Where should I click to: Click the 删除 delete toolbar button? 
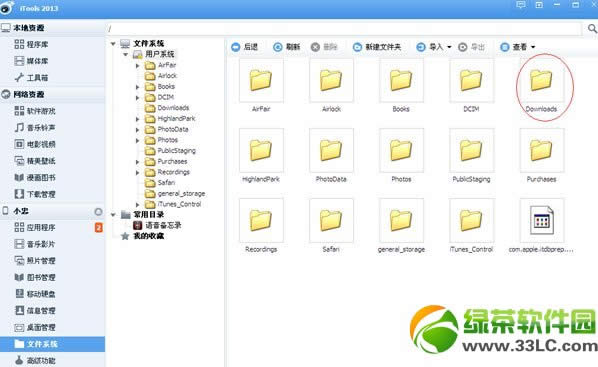point(324,47)
